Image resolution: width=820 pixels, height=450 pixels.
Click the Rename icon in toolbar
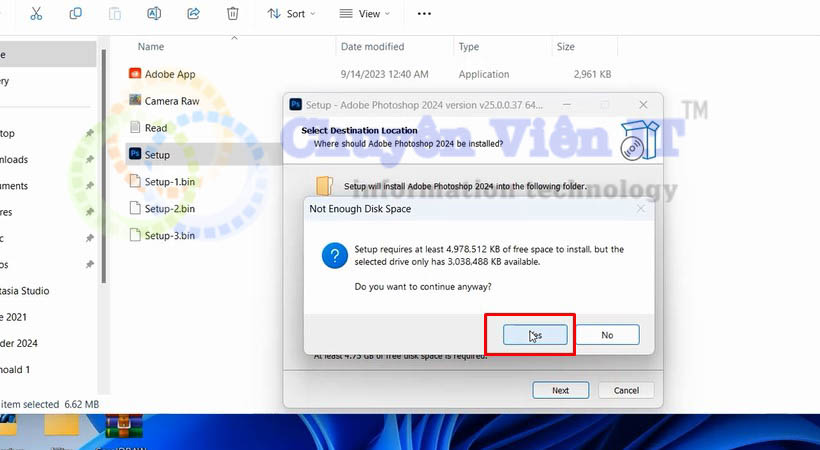(x=154, y=13)
